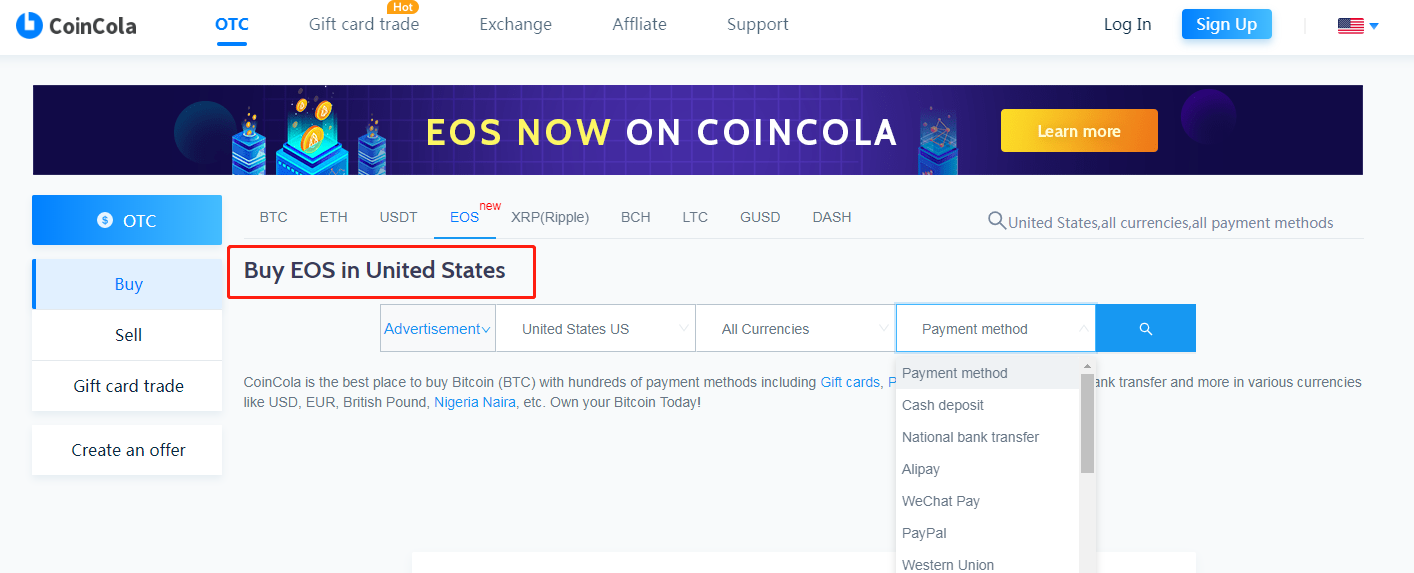Switch to the BTC coin tab
The width and height of the screenshot is (1414, 573).
tap(273, 217)
